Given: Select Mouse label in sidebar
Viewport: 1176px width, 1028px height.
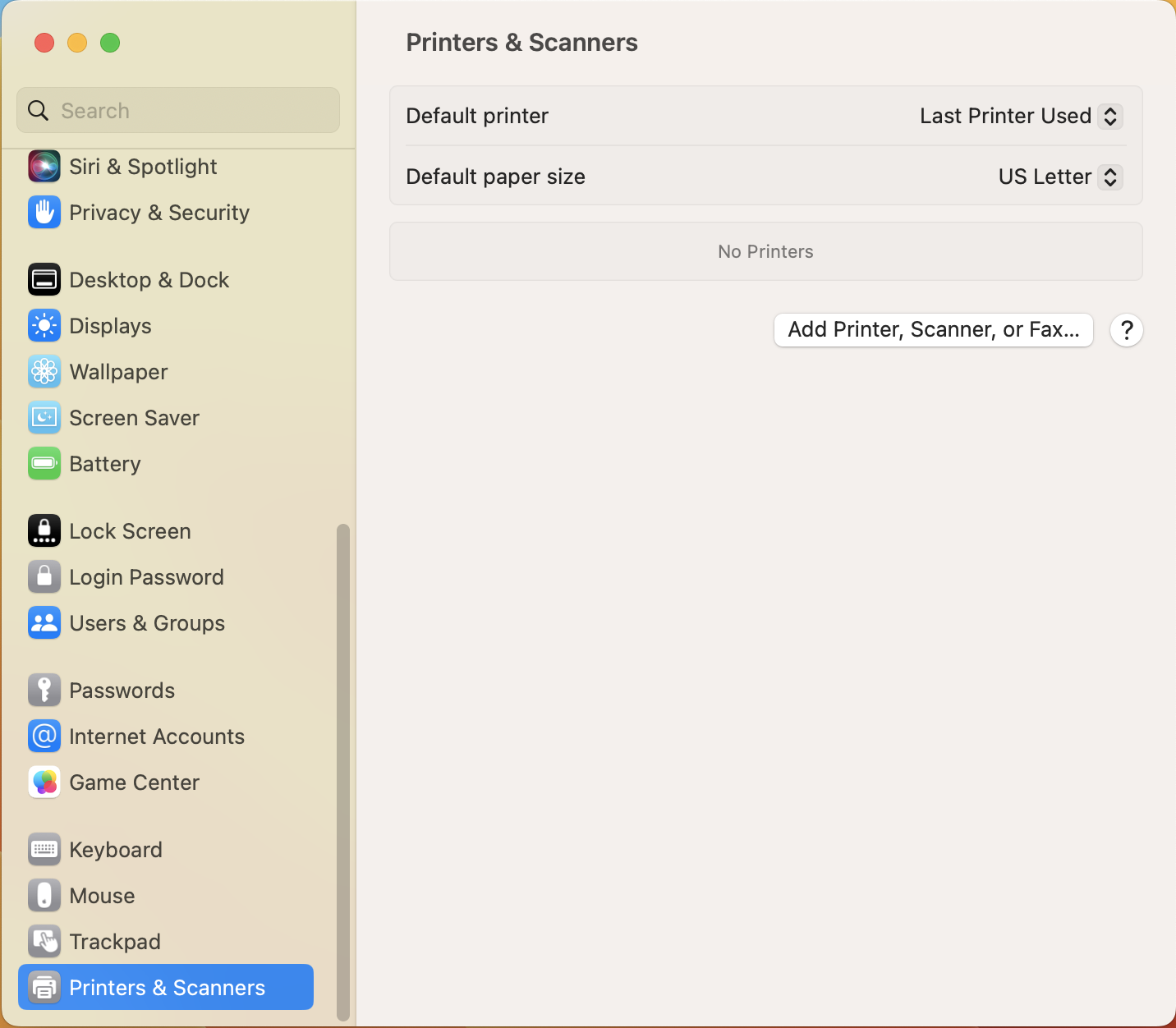Looking at the screenshot, I should [103, 896].
